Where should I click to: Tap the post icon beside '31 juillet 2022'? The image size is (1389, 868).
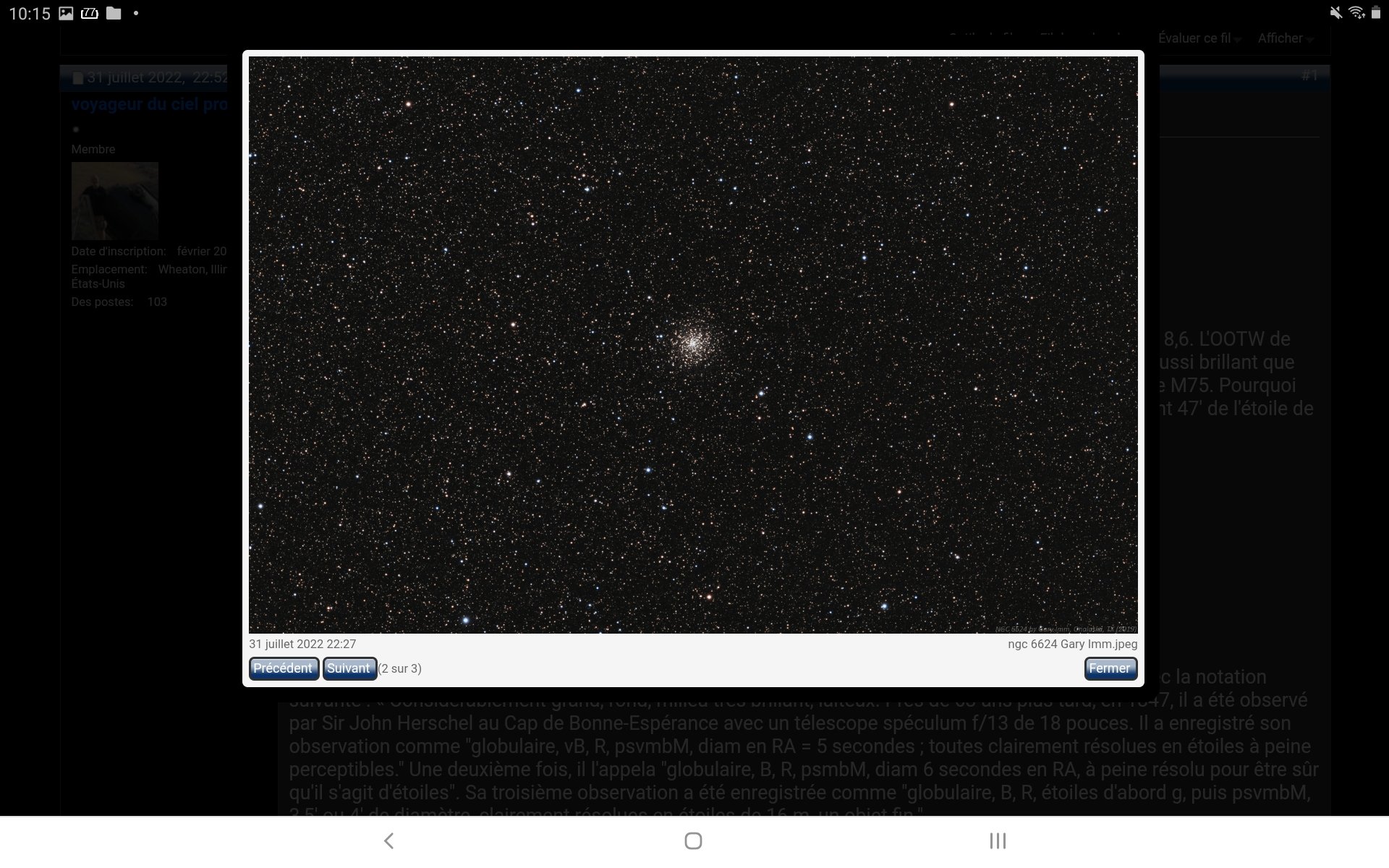coord(77,78)
